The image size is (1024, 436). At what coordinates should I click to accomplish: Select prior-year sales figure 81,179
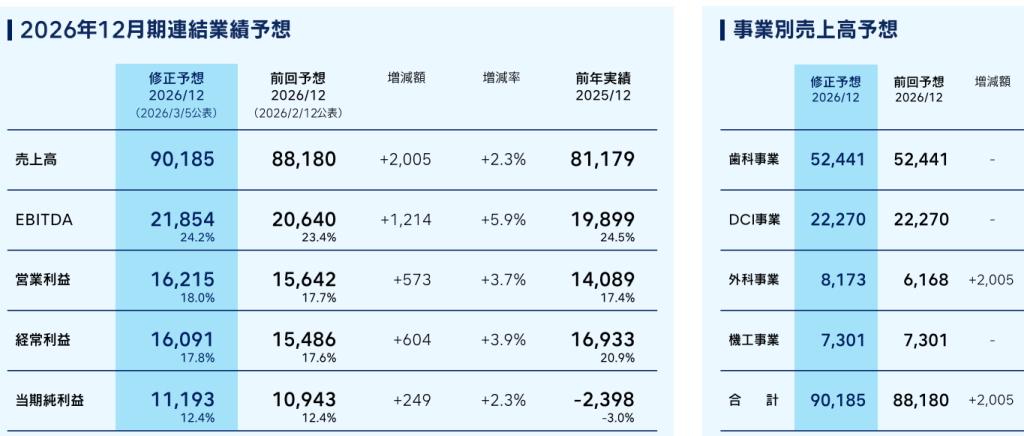pos(601,158)
